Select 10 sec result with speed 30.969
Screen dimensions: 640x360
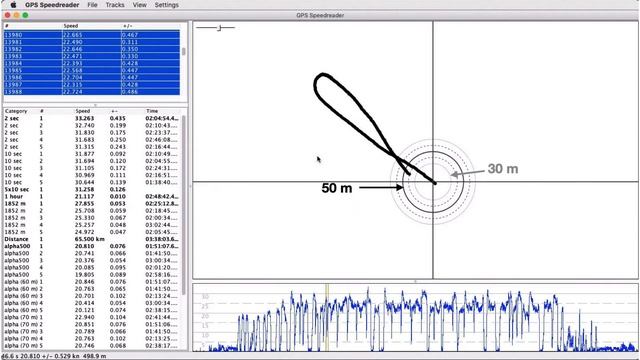pos(92,175)
